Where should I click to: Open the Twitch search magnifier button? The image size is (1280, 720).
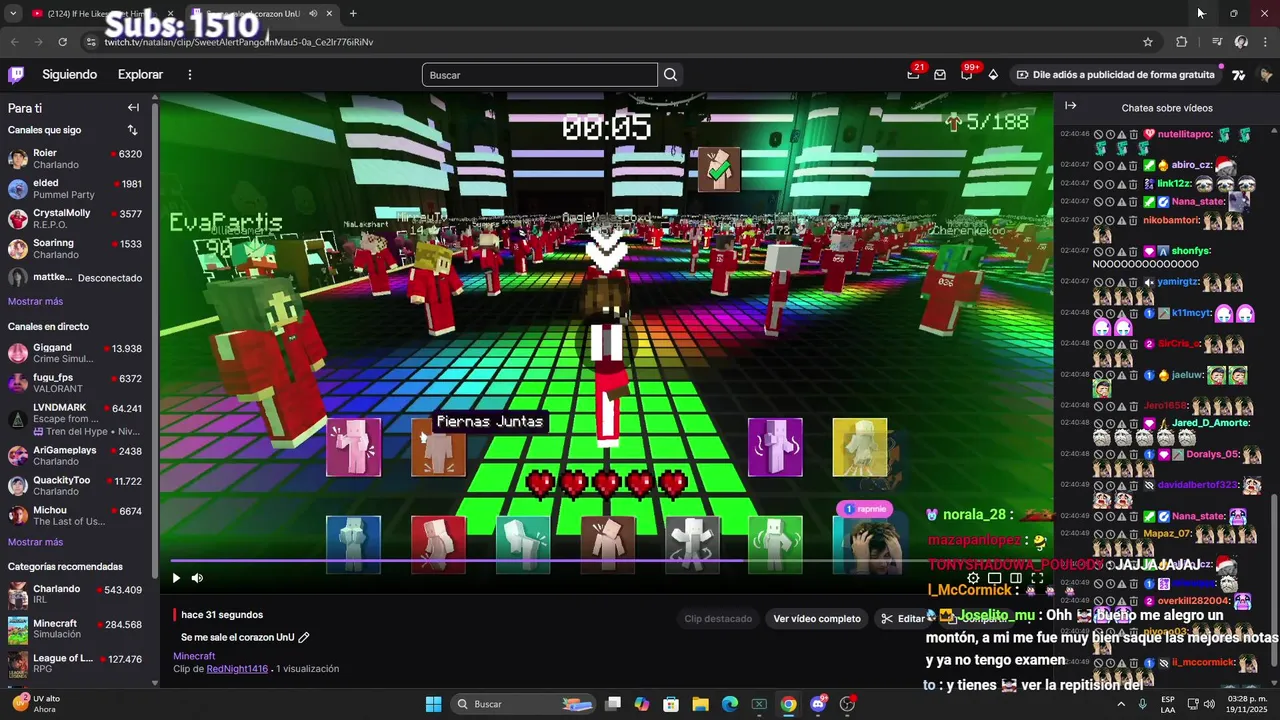coord(670,75)
